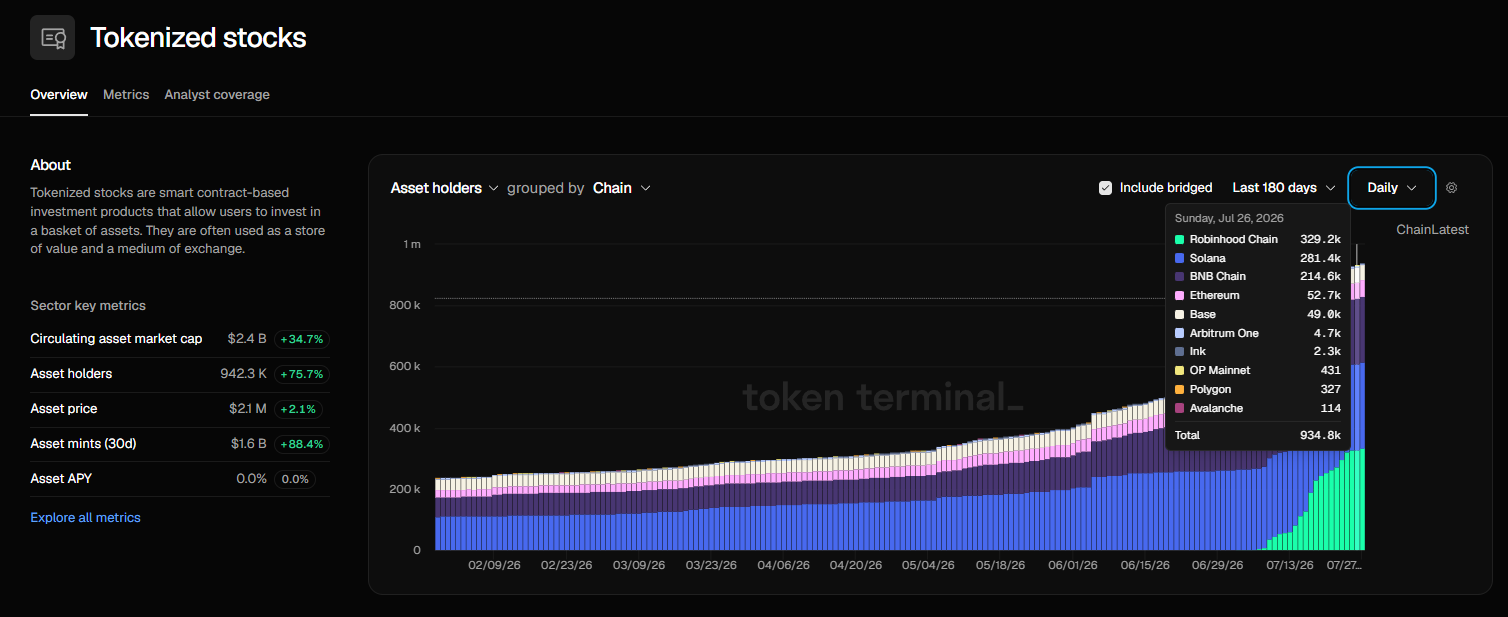The height and width of the screenshot is (617, 1508).
Task: Click the Solana blue legend swatch
Action: tap(1180, 259)
